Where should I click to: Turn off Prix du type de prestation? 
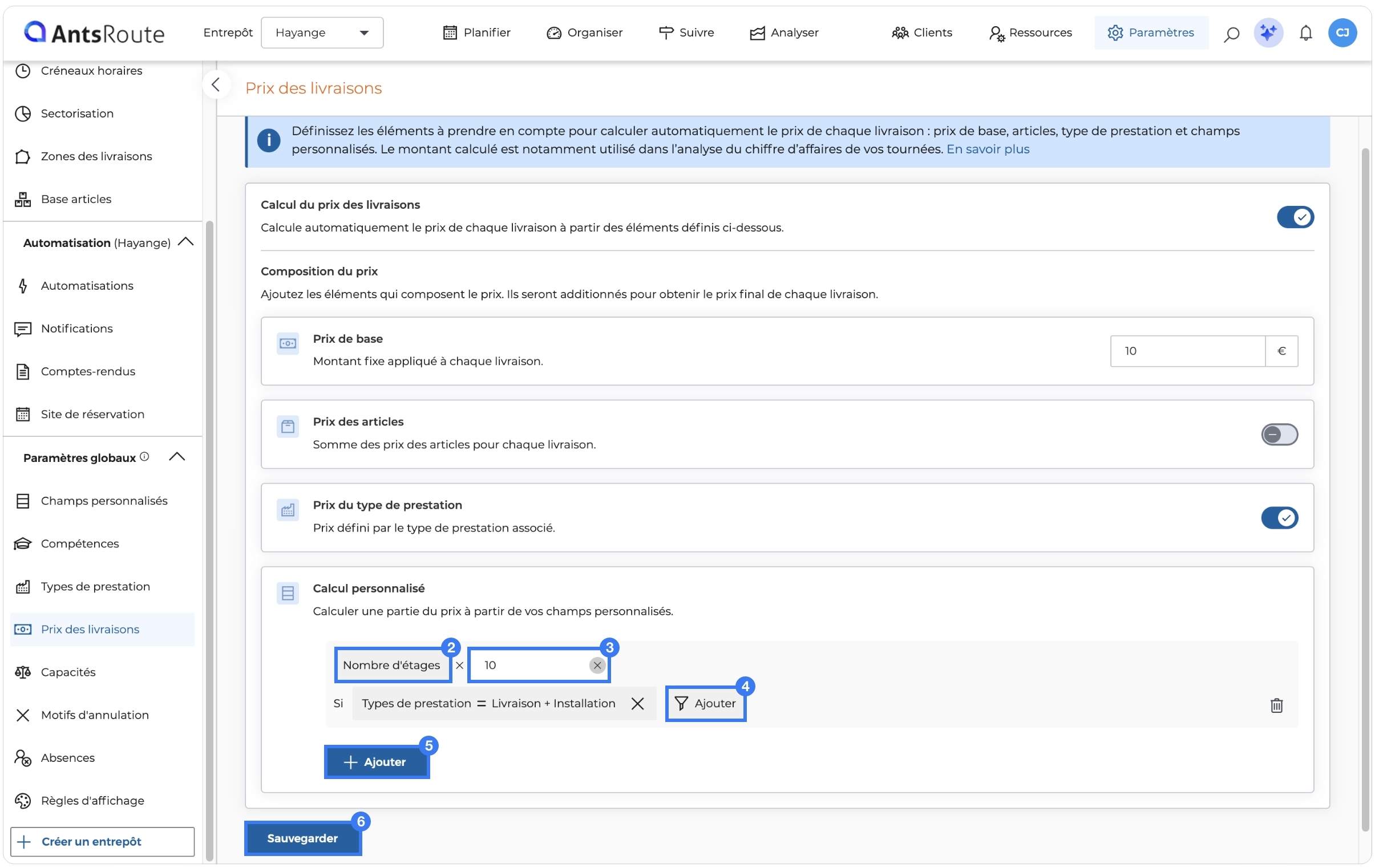click(x=1279, y=518)
